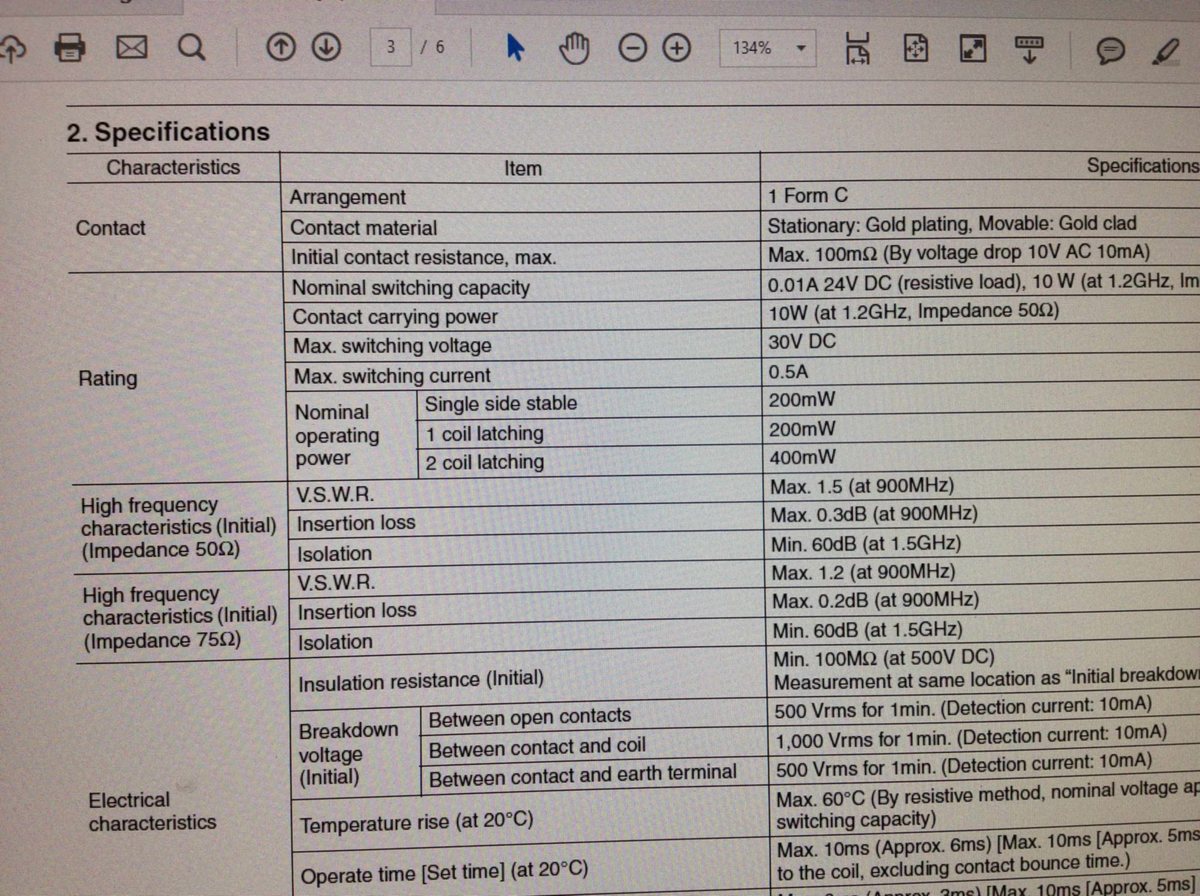Click the fit one full page icon
Screen dimensions: 1200x896
(x=916, y=48)
